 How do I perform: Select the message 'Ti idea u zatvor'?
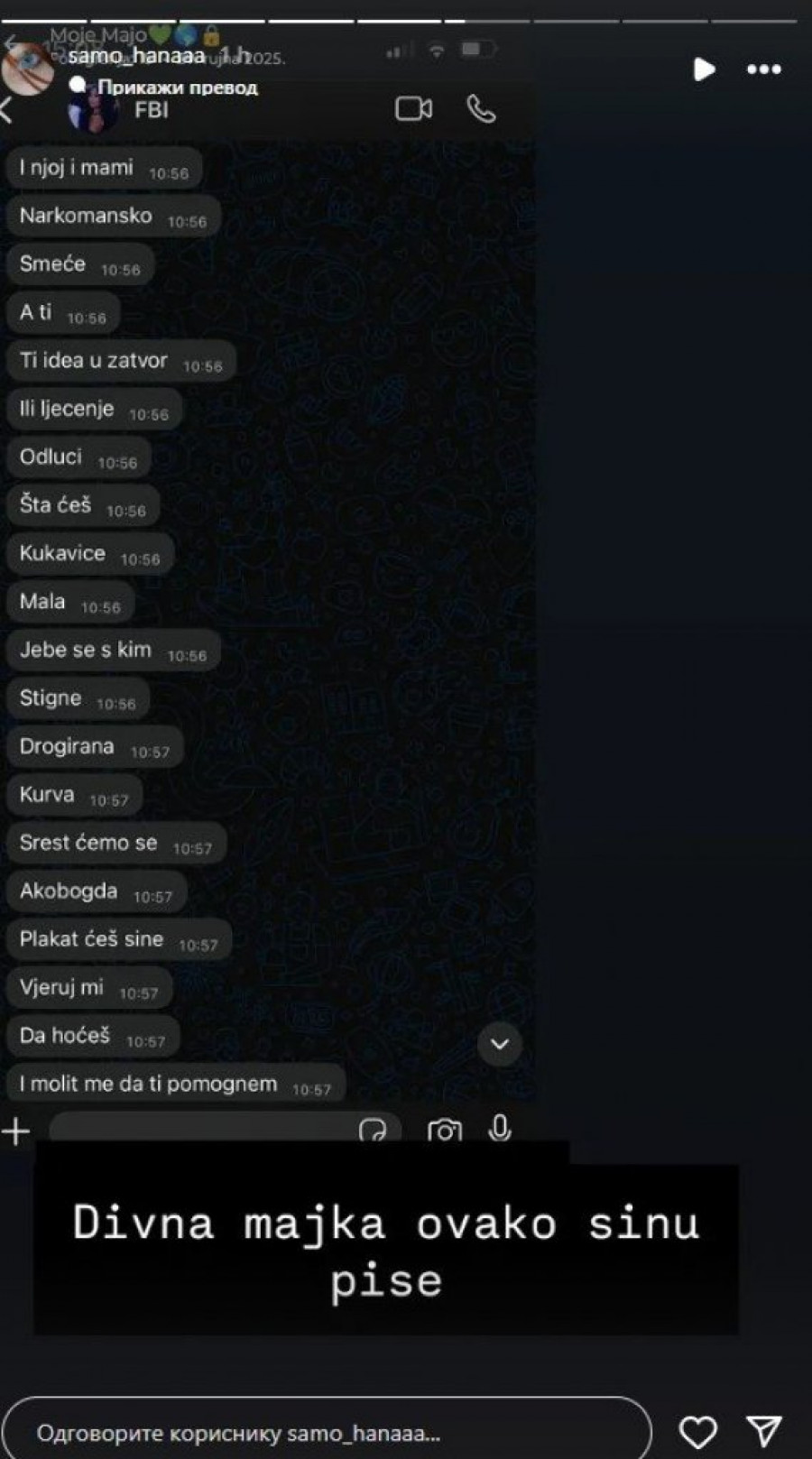tap(122, 361)
